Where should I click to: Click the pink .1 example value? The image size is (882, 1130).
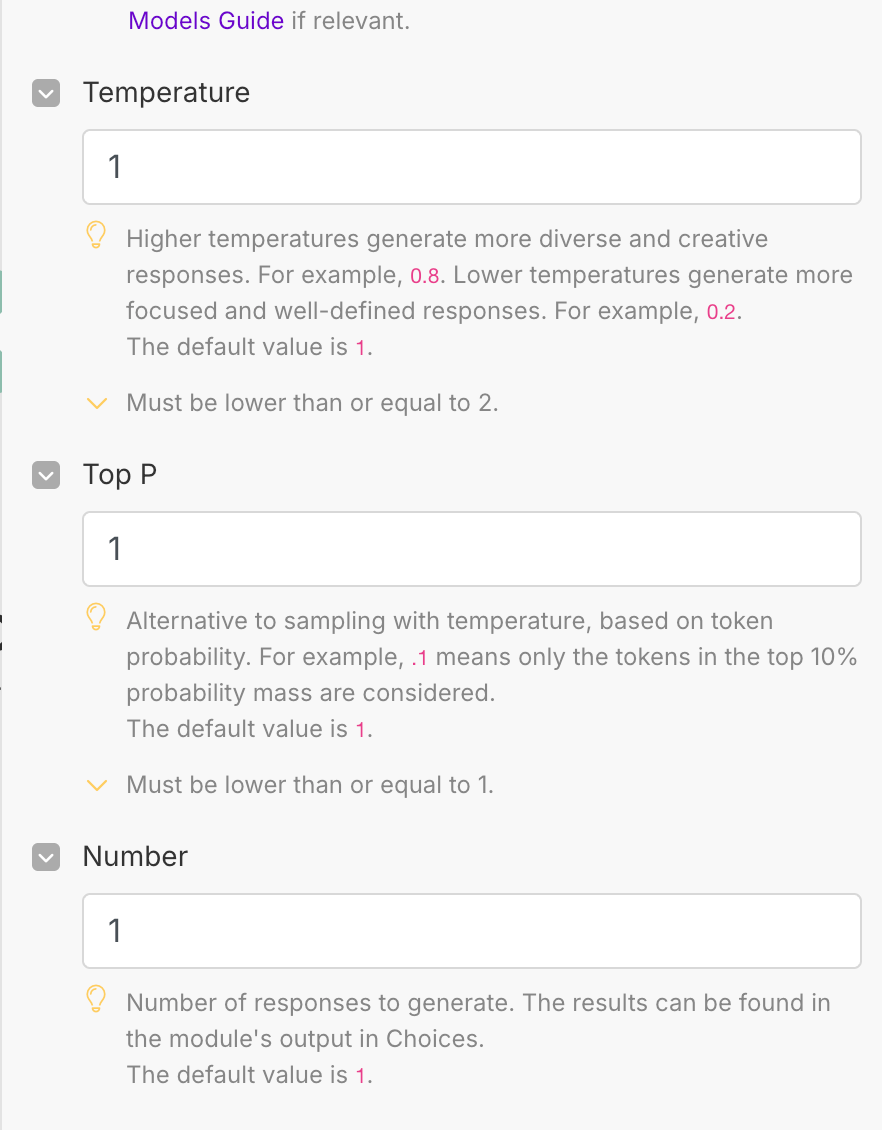pyautogui.click(x=420, y=658)
